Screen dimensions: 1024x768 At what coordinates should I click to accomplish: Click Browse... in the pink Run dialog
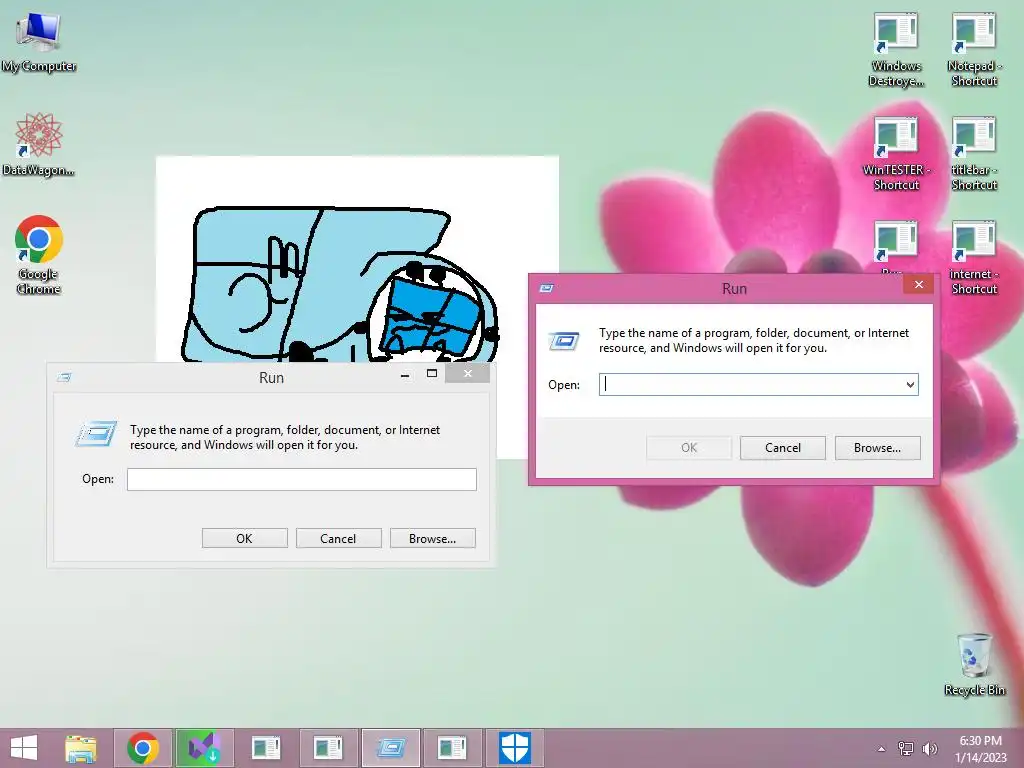(x=877, y=448)
